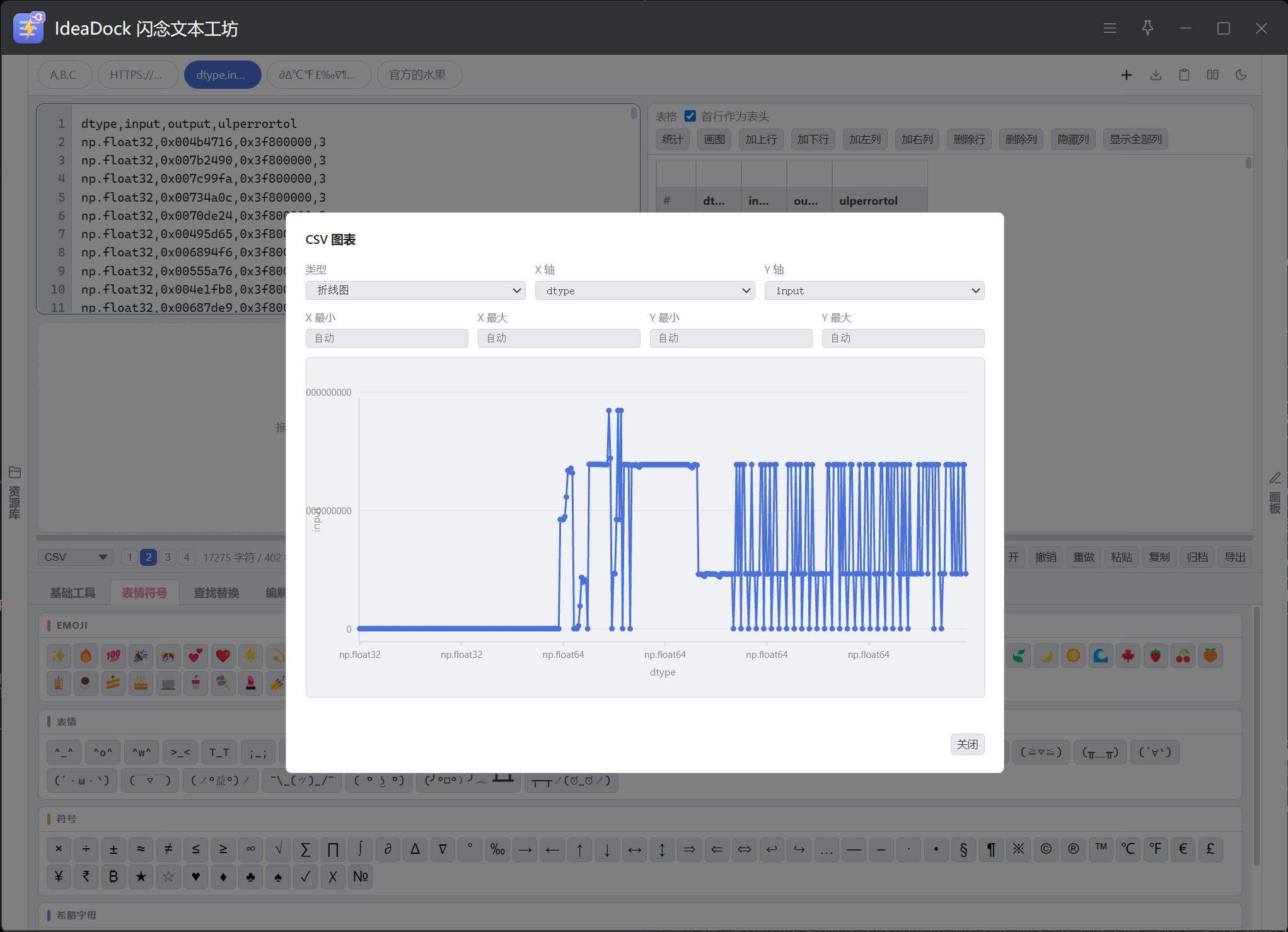
Task: Open the X 轴 dtype dropdown
Action: tap(644, 291)
